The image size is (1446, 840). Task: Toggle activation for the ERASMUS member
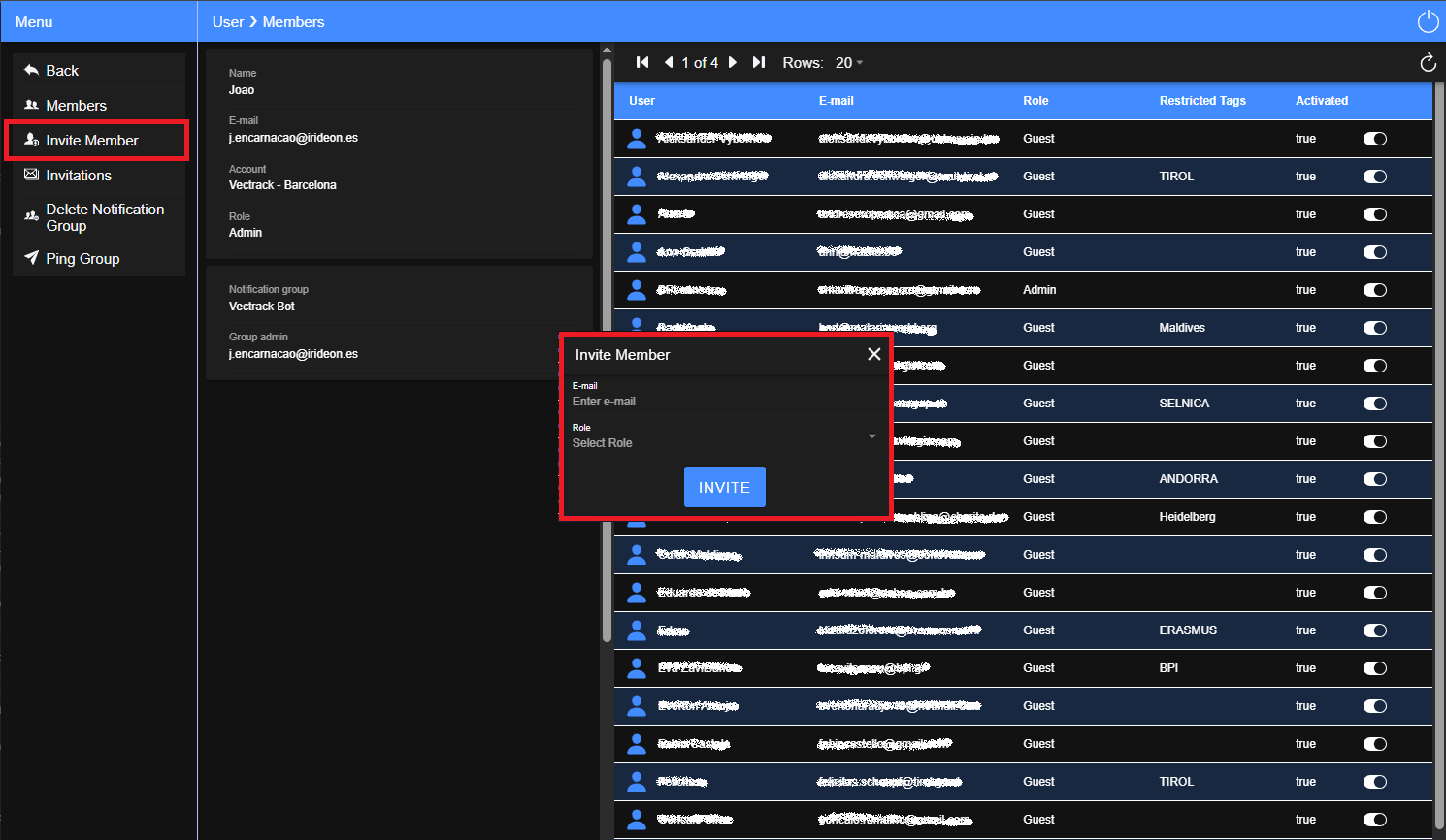1375,630
